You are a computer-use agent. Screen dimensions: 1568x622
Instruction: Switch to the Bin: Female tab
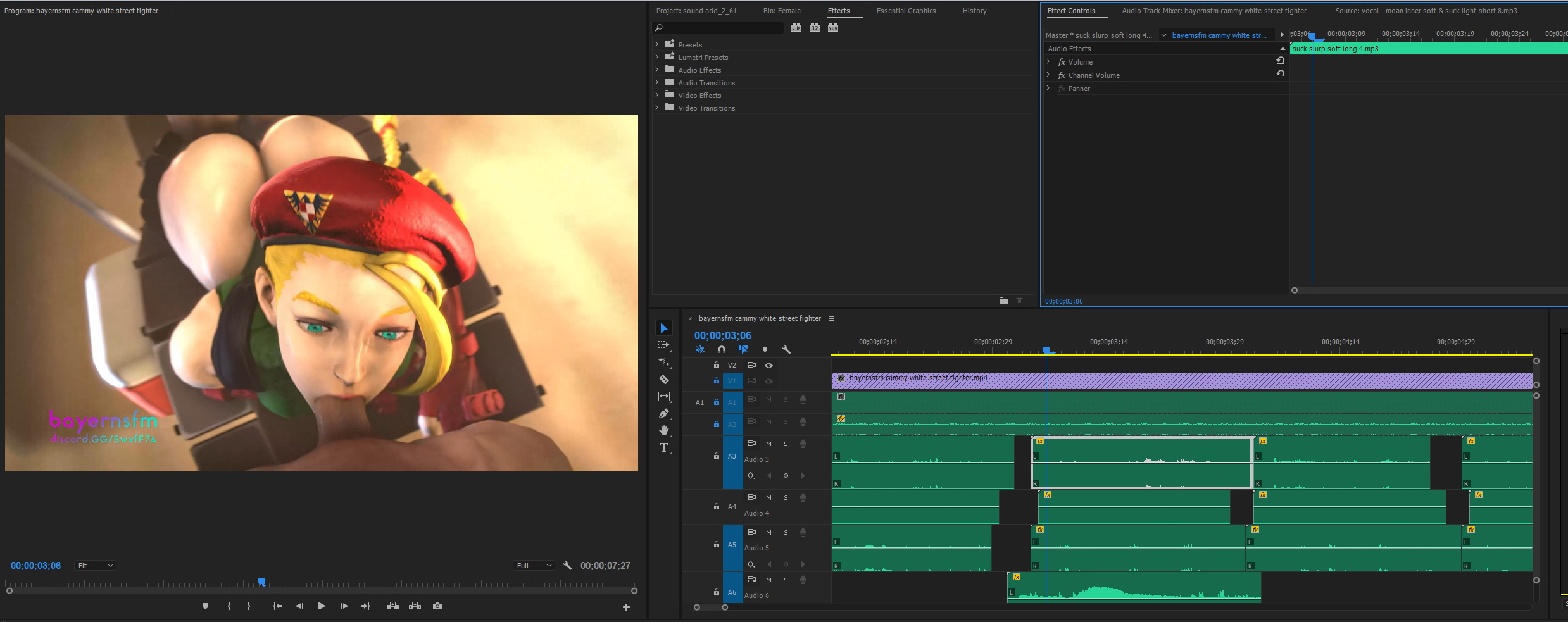coord(782,11)
